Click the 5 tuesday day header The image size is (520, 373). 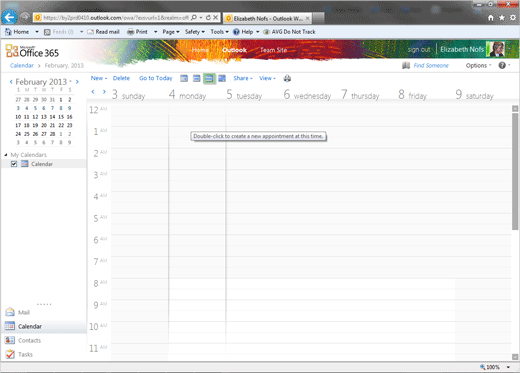coord(244,95)
